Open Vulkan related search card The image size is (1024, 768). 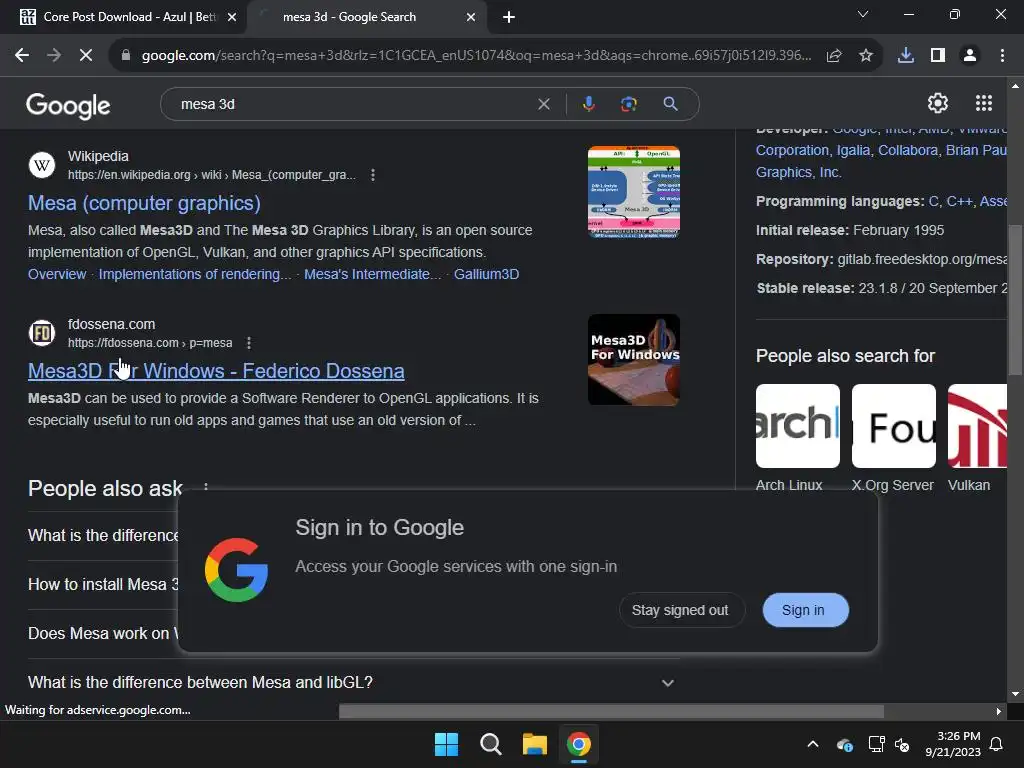point(977,438)
